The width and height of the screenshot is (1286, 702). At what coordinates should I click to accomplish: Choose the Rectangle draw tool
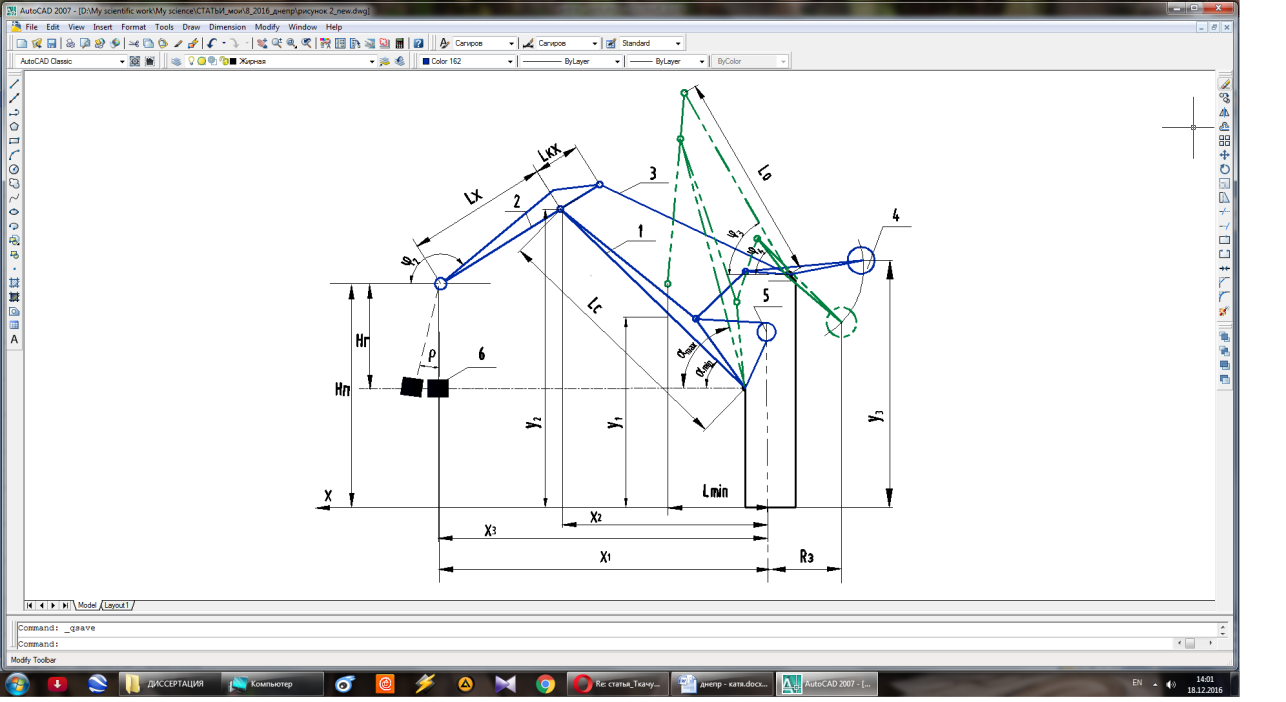pos(14,141)
